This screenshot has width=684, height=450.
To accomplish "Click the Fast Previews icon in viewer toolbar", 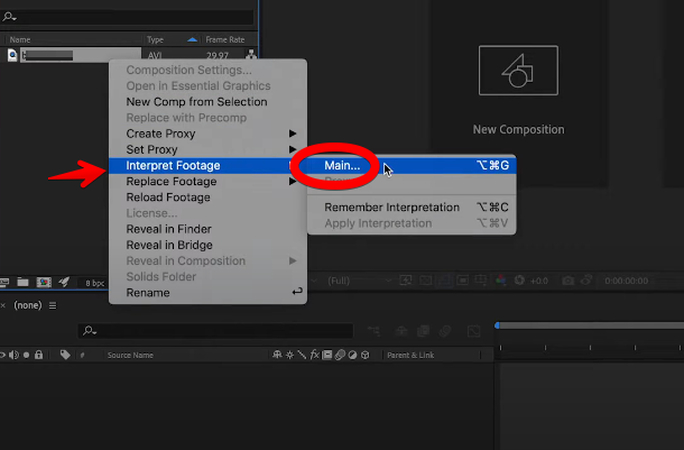I will tap(406, 280).
